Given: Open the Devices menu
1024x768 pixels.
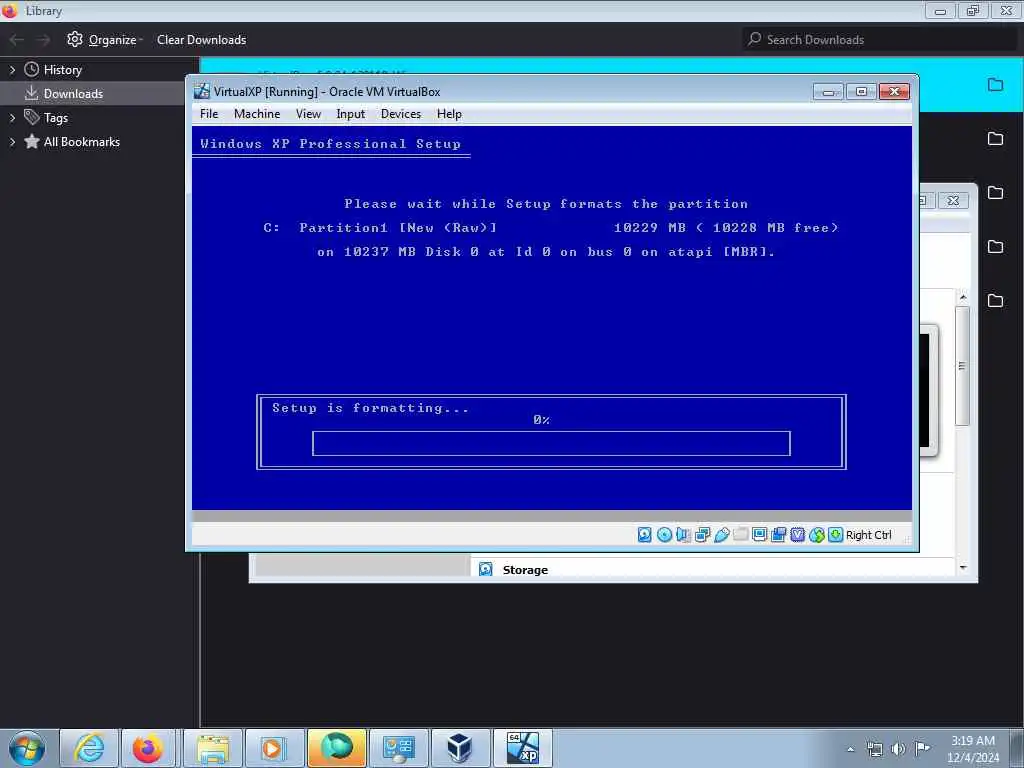Looking at the screenshot, I should pyautogui.click(x=401, y=114).
